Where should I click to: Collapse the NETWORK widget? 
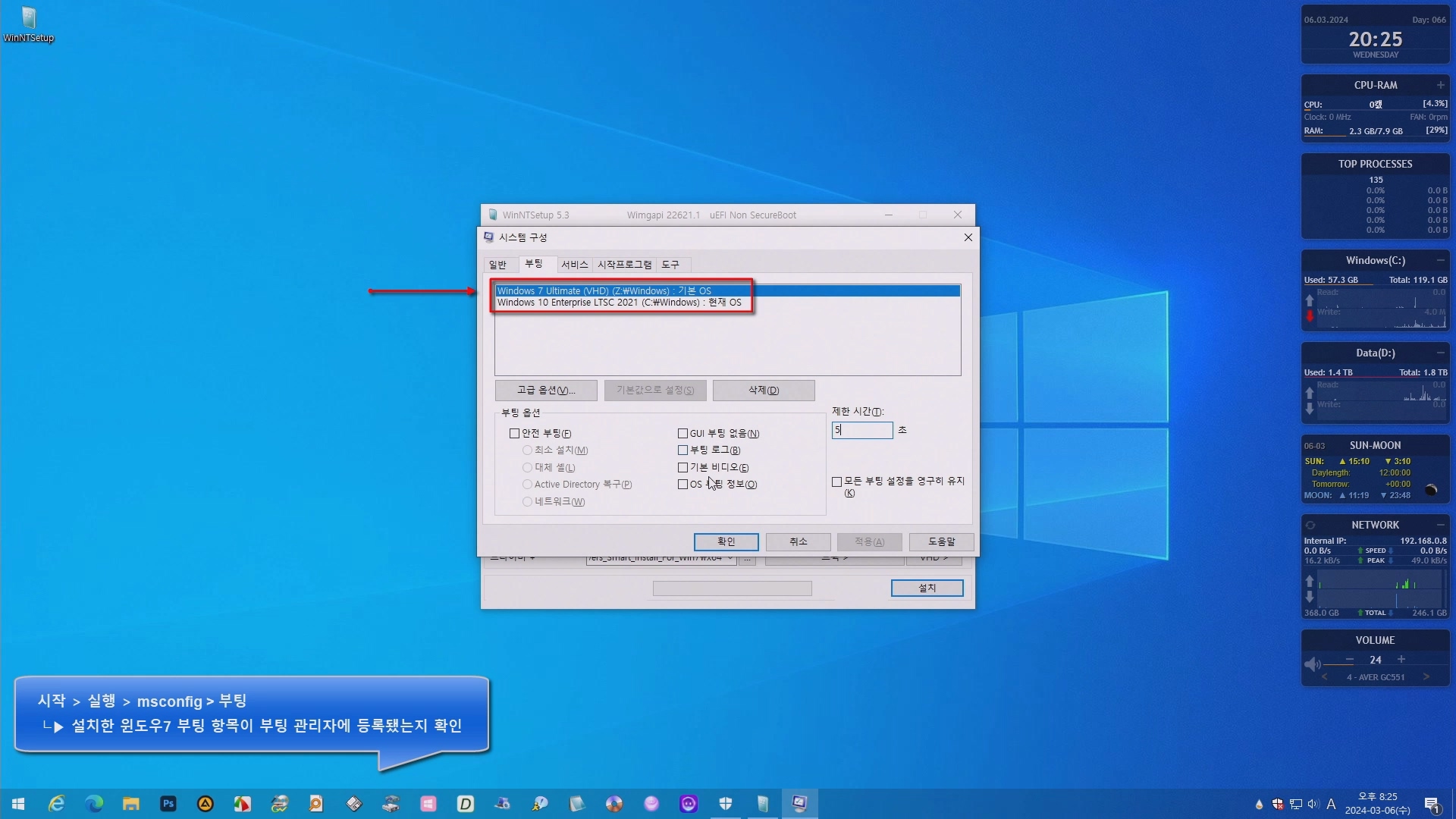click(1440, 525)
